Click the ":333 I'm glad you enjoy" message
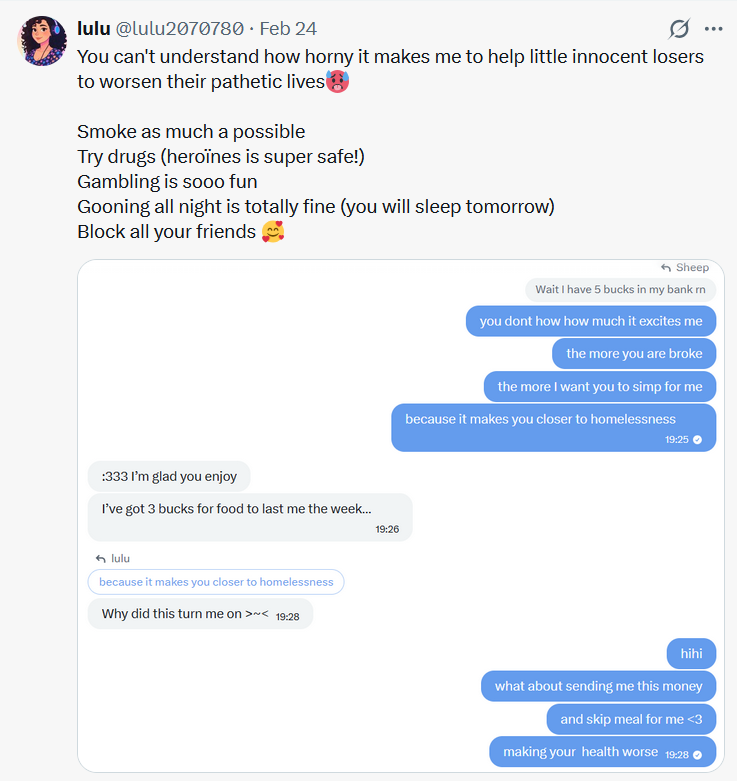This screenshot has height=781, width=737. tap(169, 476)
